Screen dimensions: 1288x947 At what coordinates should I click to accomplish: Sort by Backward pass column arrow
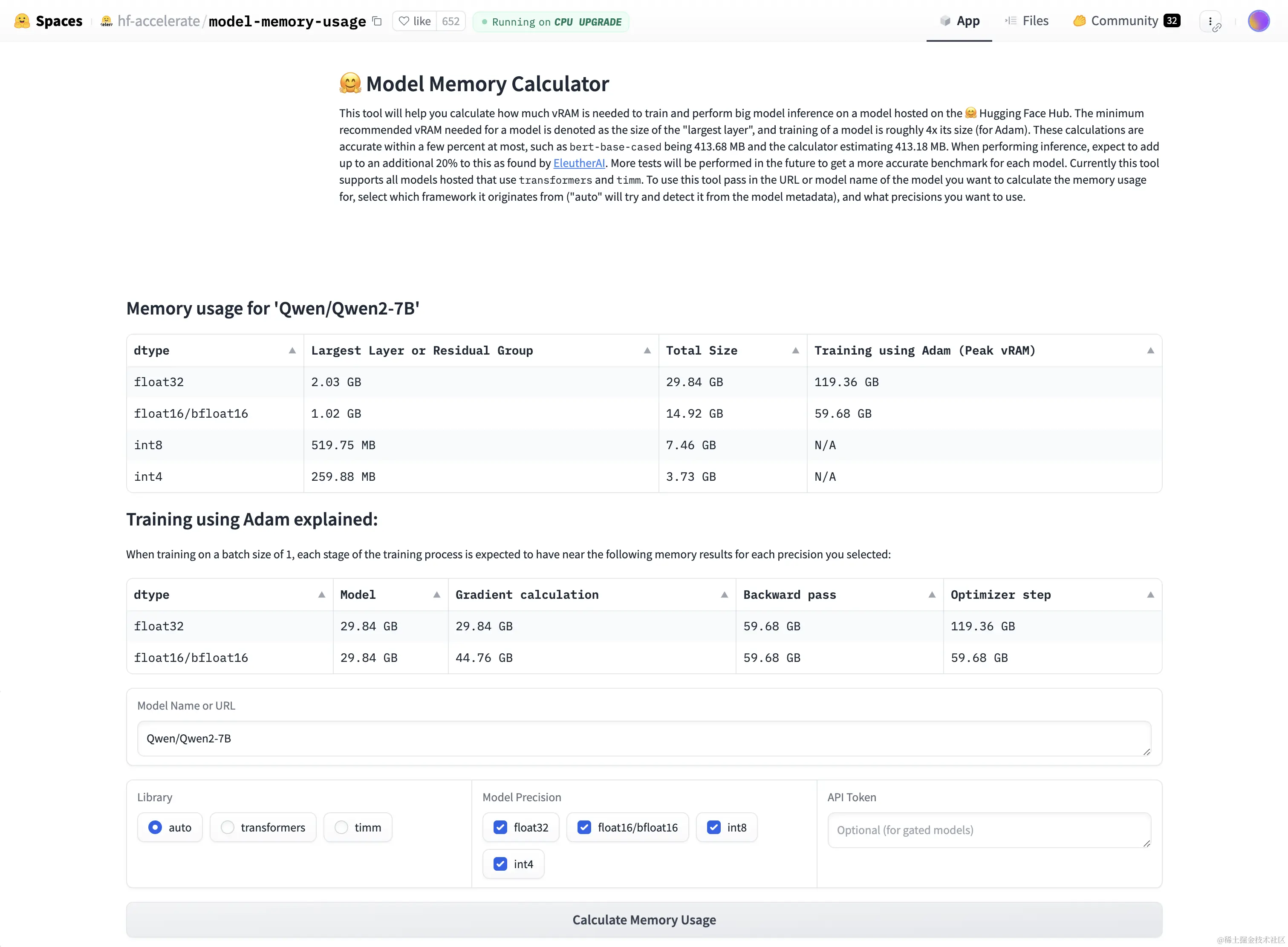[x=932, y=595]
